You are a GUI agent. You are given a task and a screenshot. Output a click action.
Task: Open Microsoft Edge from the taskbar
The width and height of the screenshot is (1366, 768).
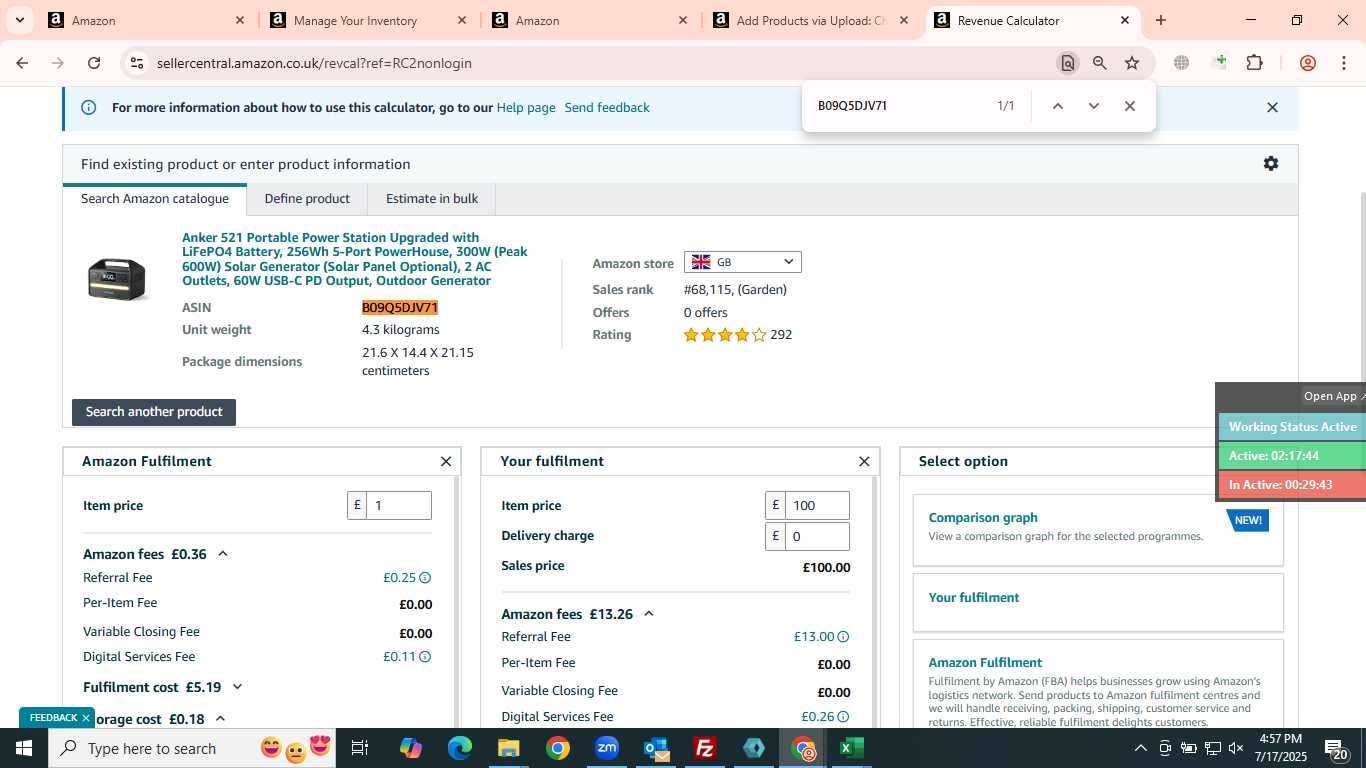(x=460, y=748)
